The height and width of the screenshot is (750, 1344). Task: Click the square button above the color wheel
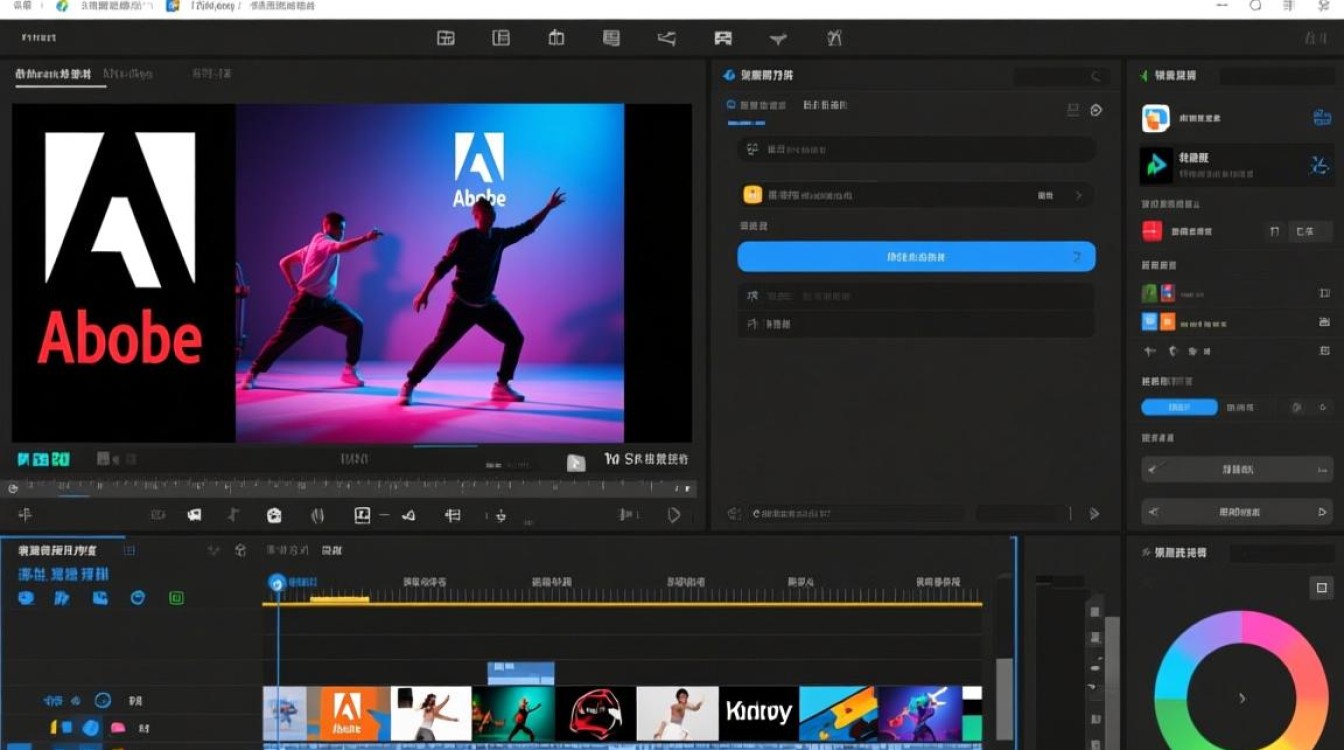click(1321, 588)
